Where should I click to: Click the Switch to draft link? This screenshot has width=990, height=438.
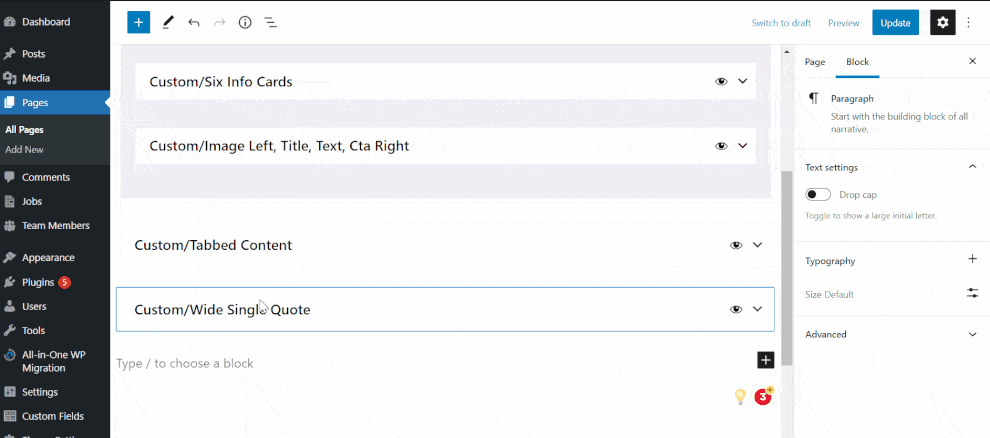coord(781,23)
